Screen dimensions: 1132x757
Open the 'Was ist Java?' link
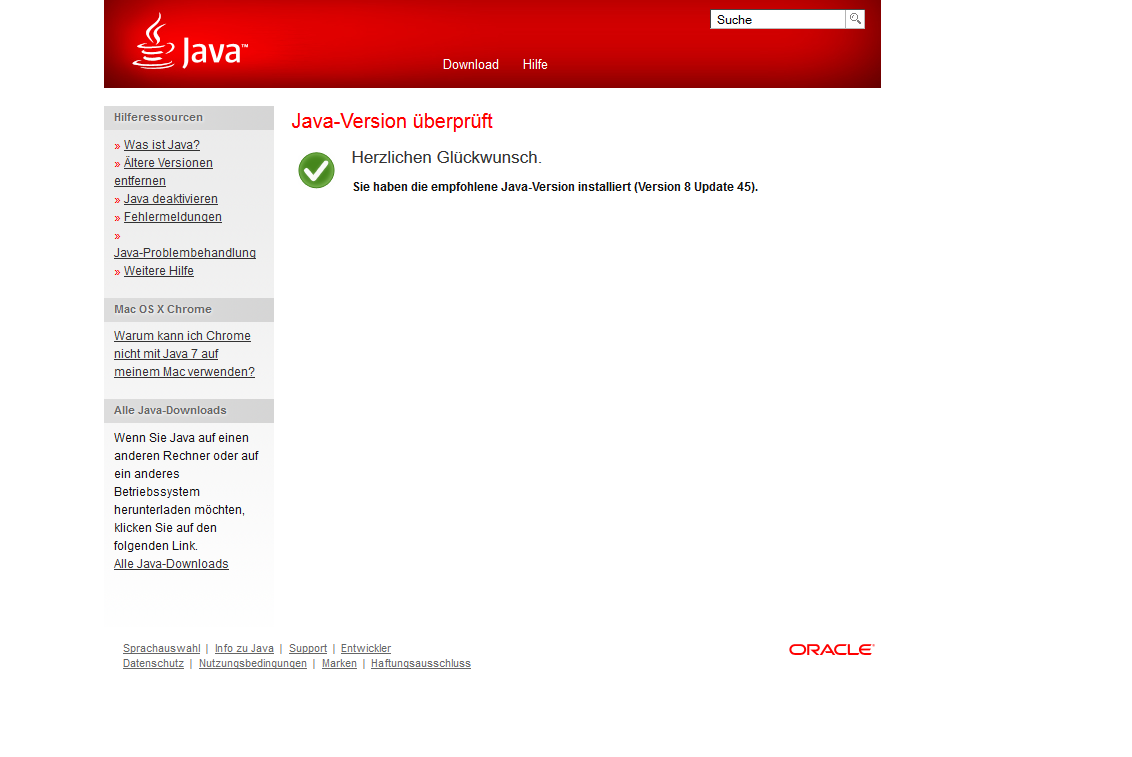point(162,145)
